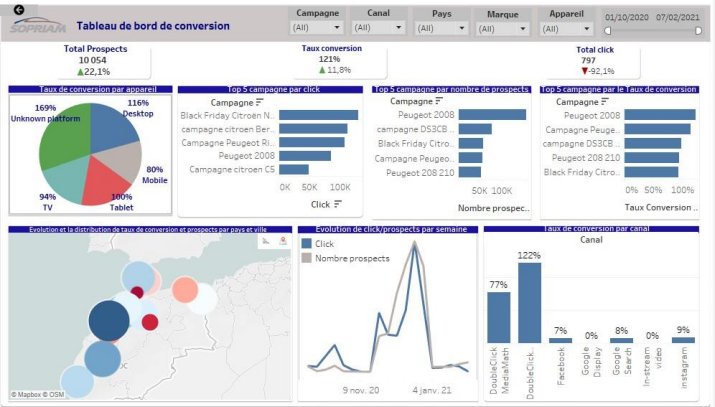
Task: Click Black Friday Citro.. bar in conversion chart
Action: tap(651, 172)
